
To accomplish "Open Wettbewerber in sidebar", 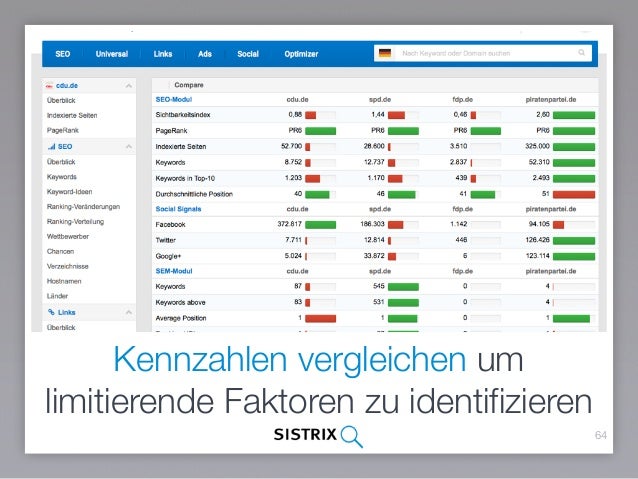I will [68, 236].
